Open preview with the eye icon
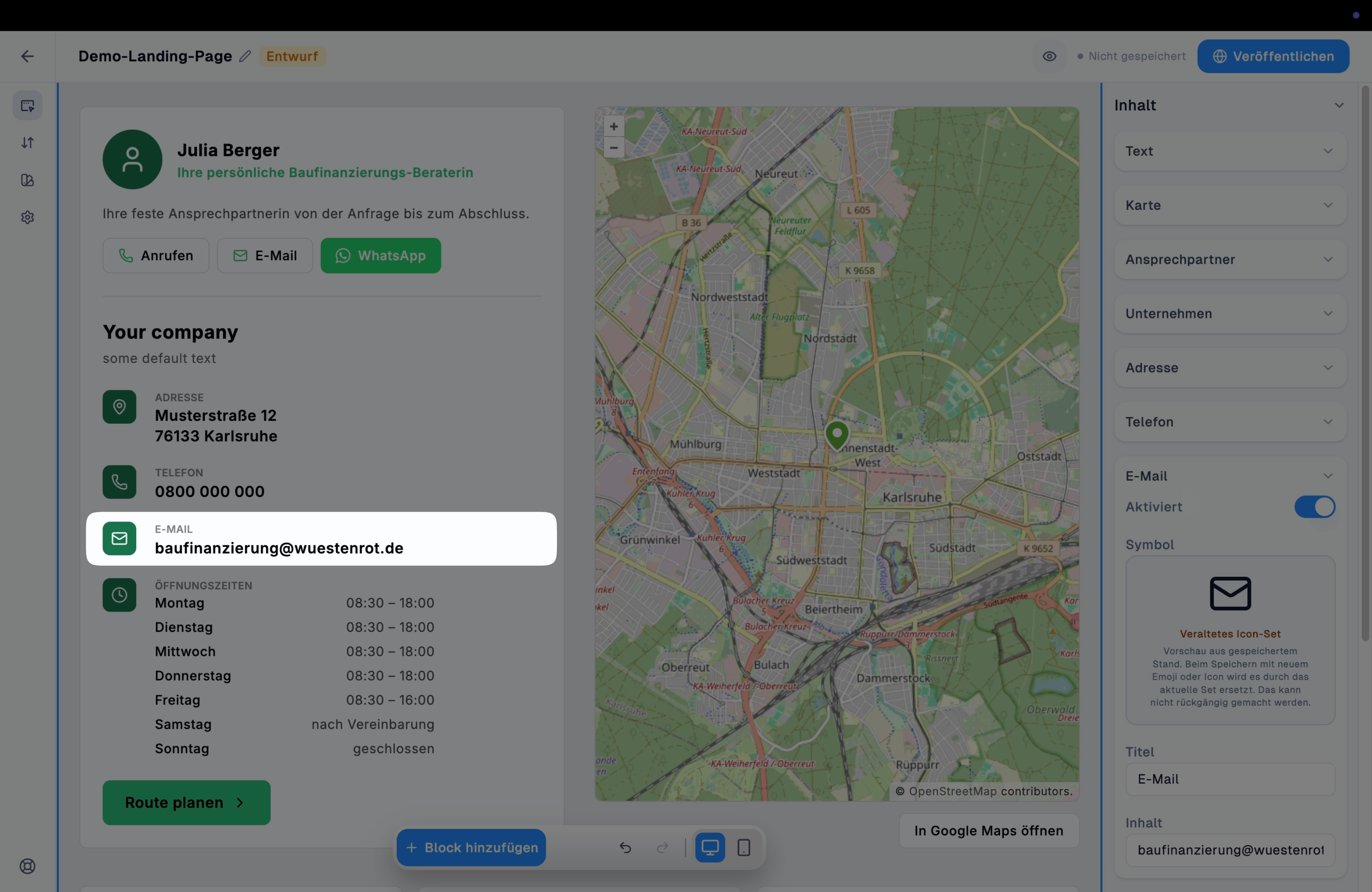 1049,56
